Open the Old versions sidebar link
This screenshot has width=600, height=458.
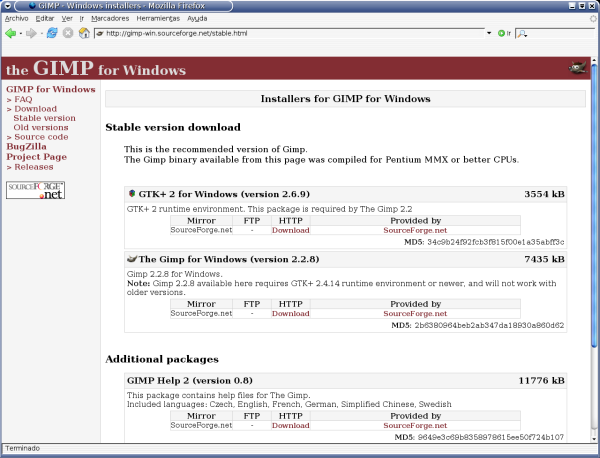[41, 127]
